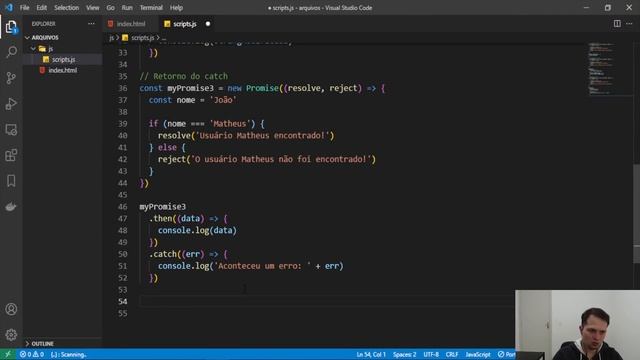Click scripts.js unsaved dot indicator
Screen dimensions: 640x360
coord(208,24)
